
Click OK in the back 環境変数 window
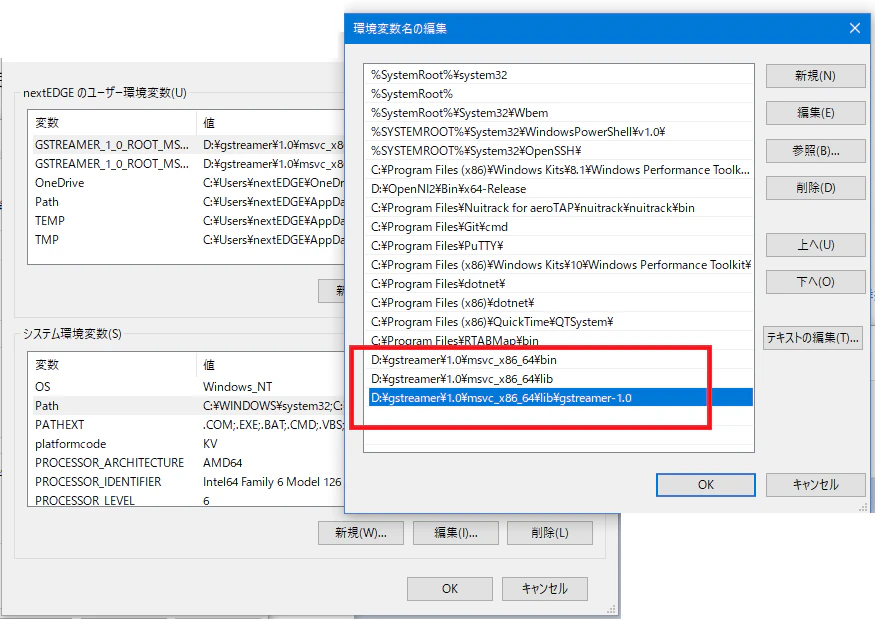click(x=450, y=589)
